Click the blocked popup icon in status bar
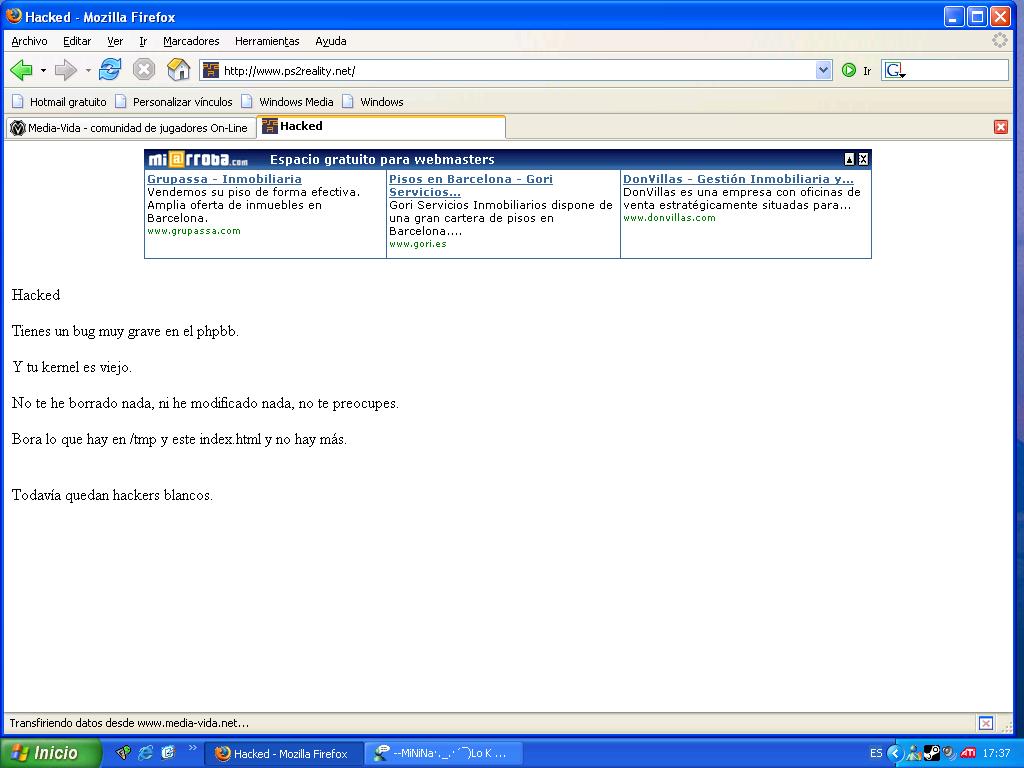The width and height of the screenshot is (1024, 768). 986,723
